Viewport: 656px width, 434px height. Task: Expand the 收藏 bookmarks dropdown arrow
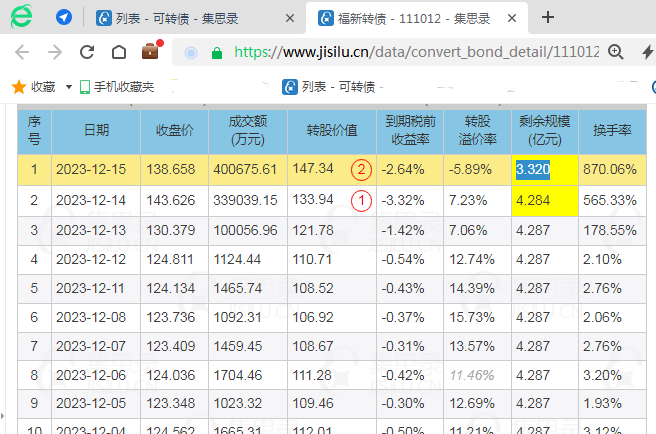tap(69, 87)
